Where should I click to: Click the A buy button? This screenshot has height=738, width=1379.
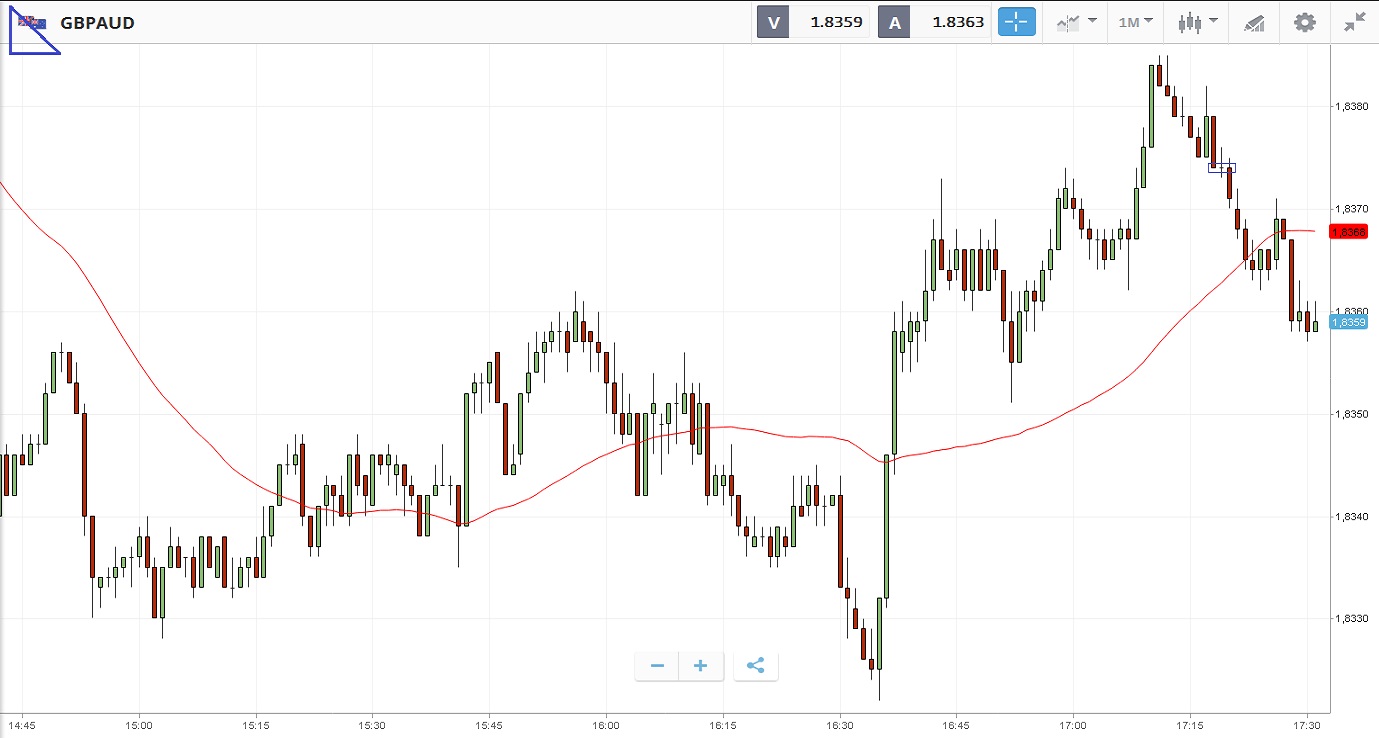894,22
